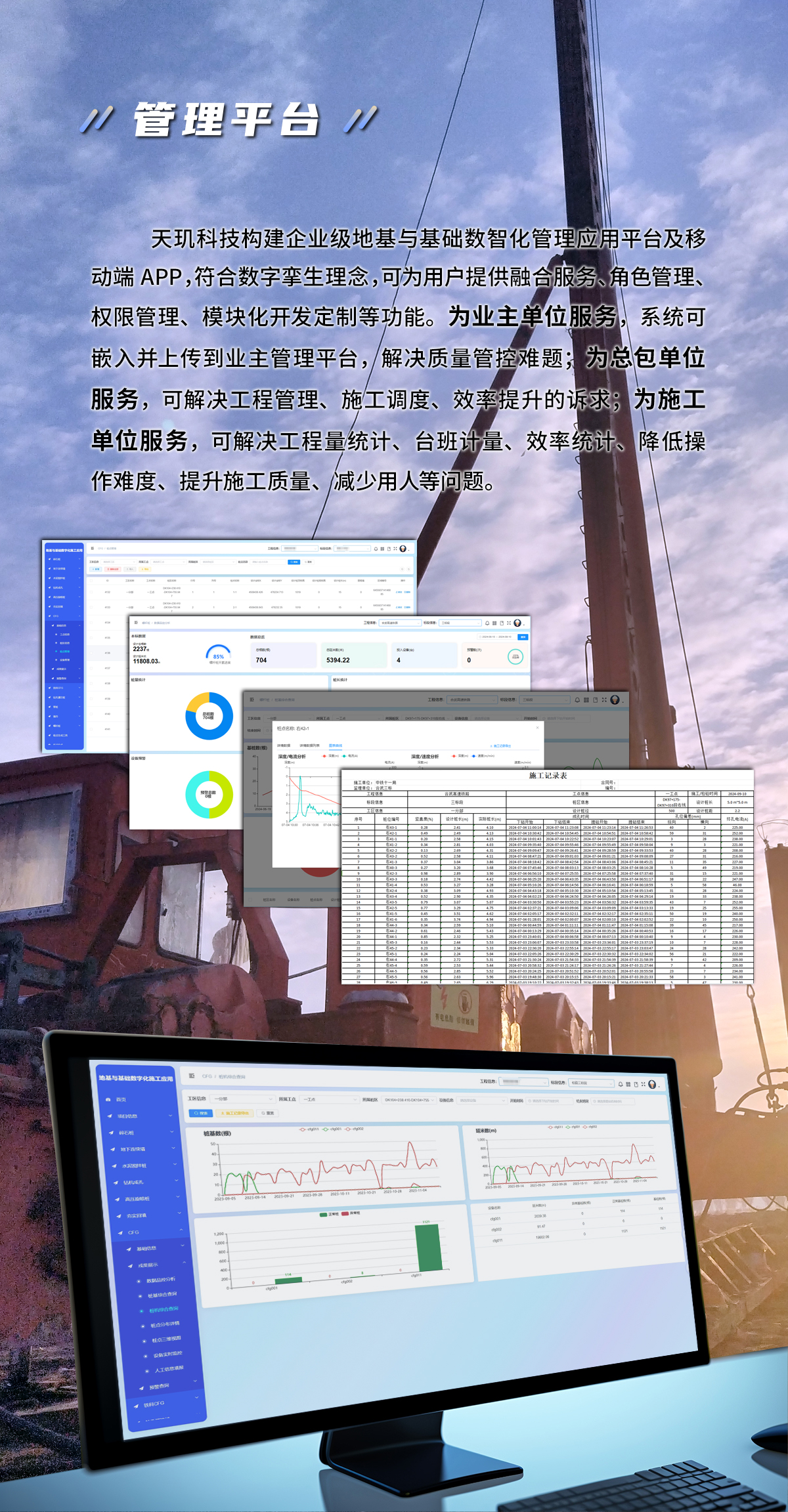788x1512 pixels.
Task: Click the blue 搜索 button in the 数据品控分析 window
Action: coord(523,637)
